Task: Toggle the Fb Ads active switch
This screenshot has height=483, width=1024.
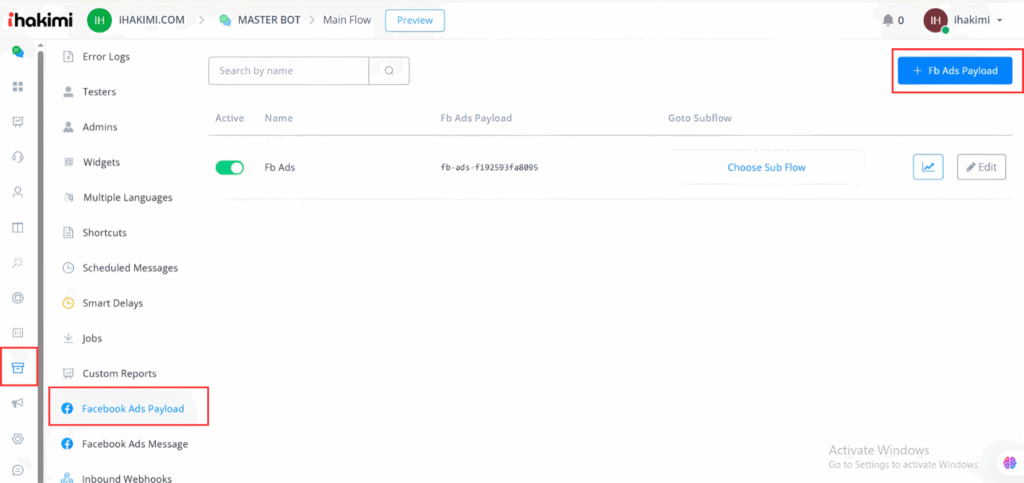Action: click(x=230, y=168)
